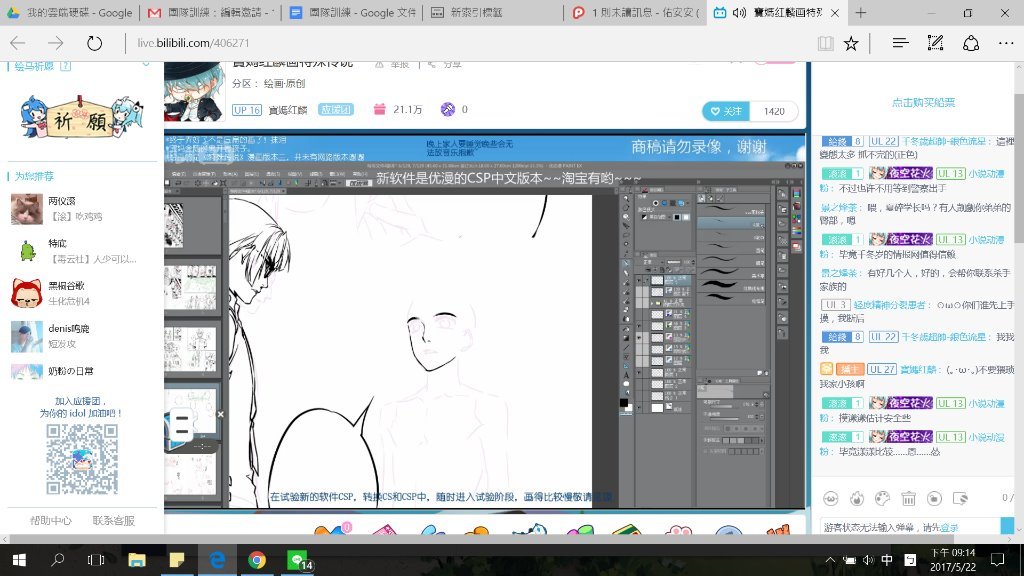
Task: Open the Windows Start menu
Action: [19, 560]
